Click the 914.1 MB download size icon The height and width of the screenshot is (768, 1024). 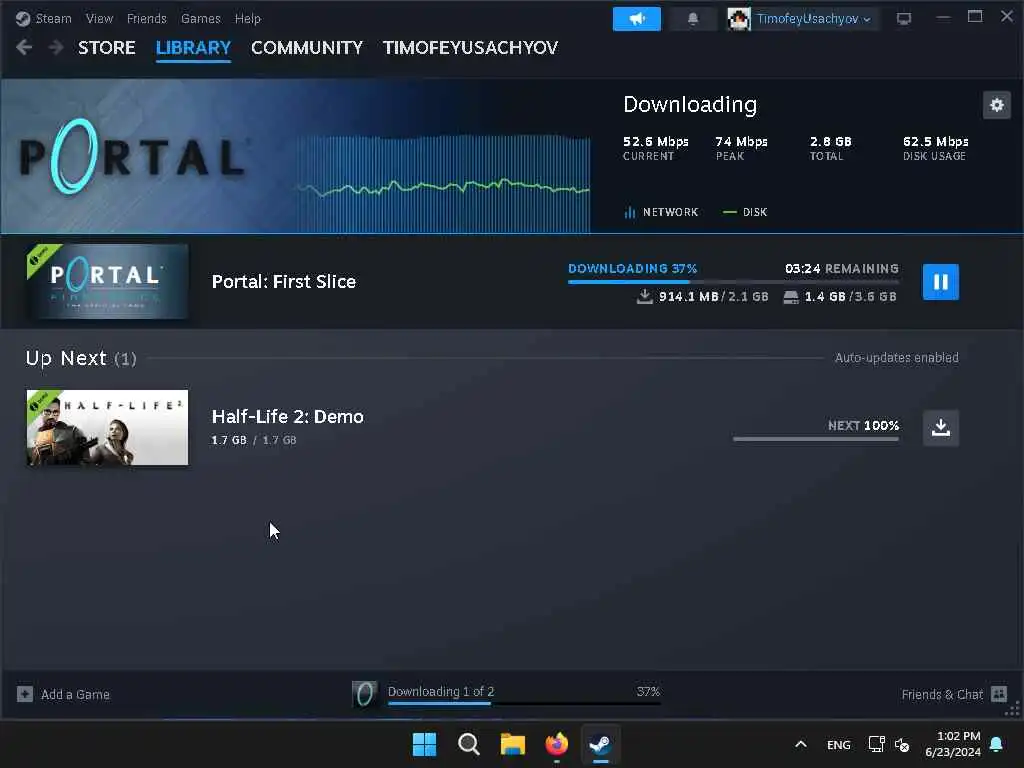[x=645, y=296]
